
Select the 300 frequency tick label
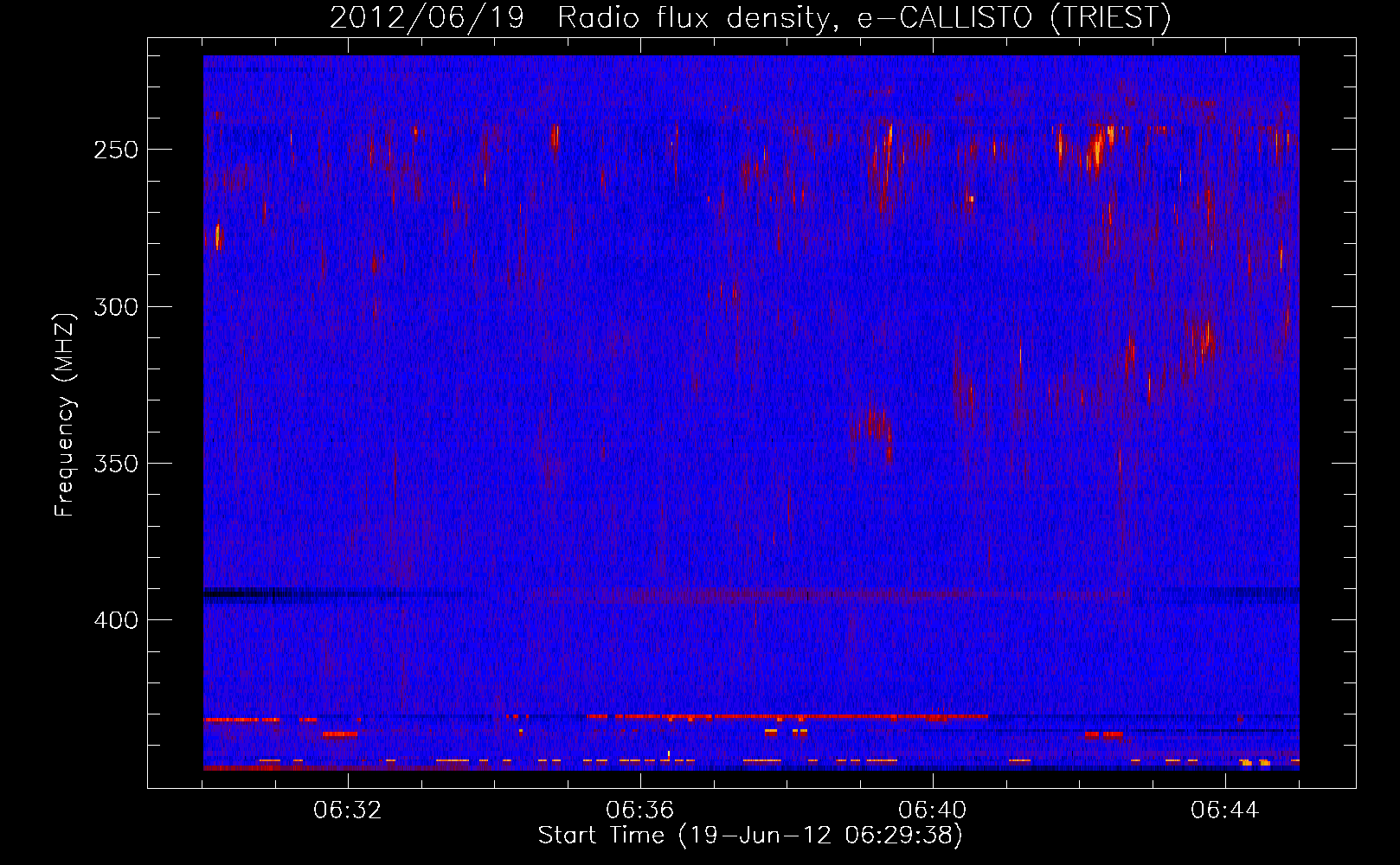[116, 307]
